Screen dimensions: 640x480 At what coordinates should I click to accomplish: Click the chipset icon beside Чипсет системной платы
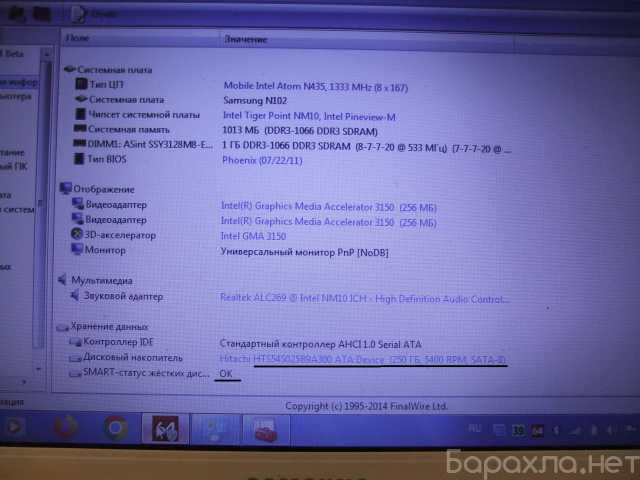[80, 114]
